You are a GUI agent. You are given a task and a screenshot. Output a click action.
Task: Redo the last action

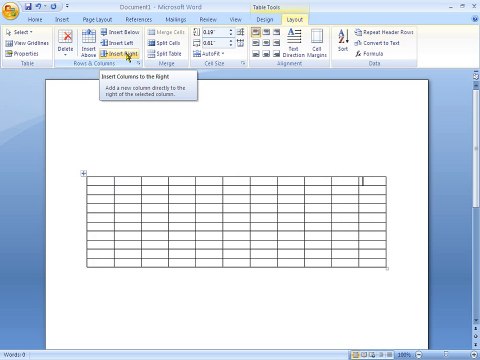(53, 6)
